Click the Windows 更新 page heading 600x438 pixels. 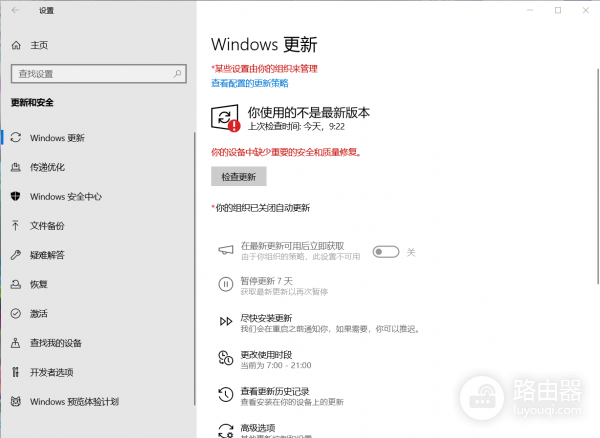264,44
